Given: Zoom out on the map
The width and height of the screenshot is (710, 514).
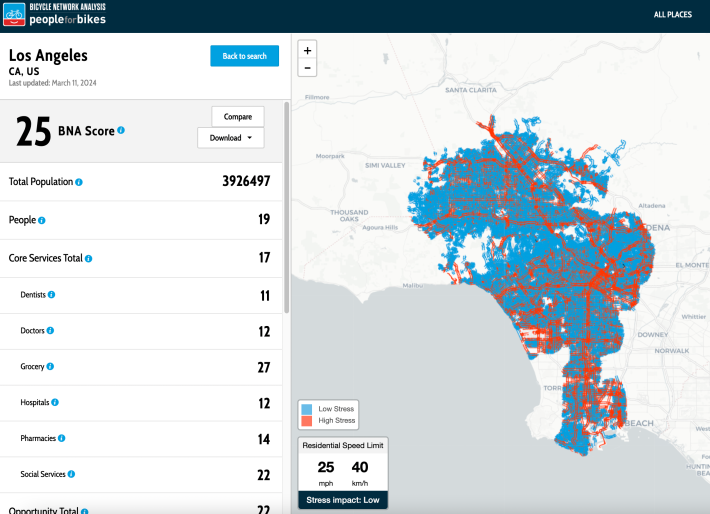Looking at the screenshot, I should 307,68.
